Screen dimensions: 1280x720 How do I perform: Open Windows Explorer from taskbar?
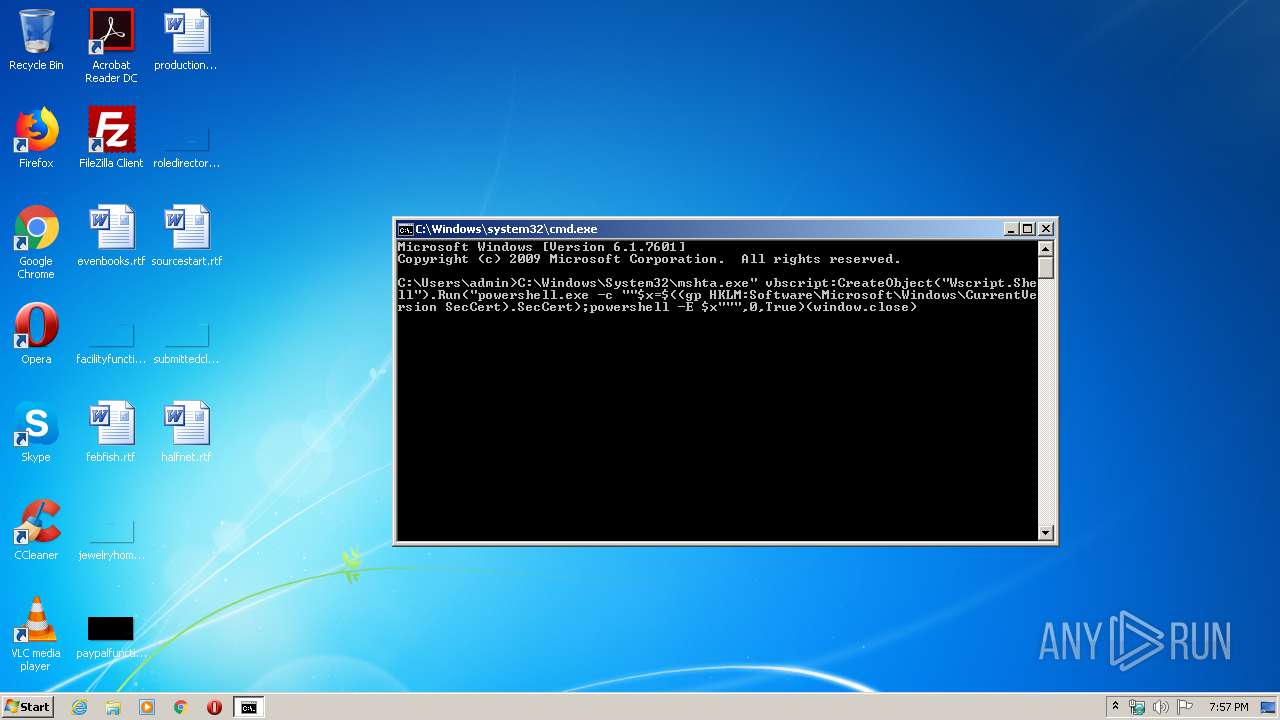[x=113, y=707]
